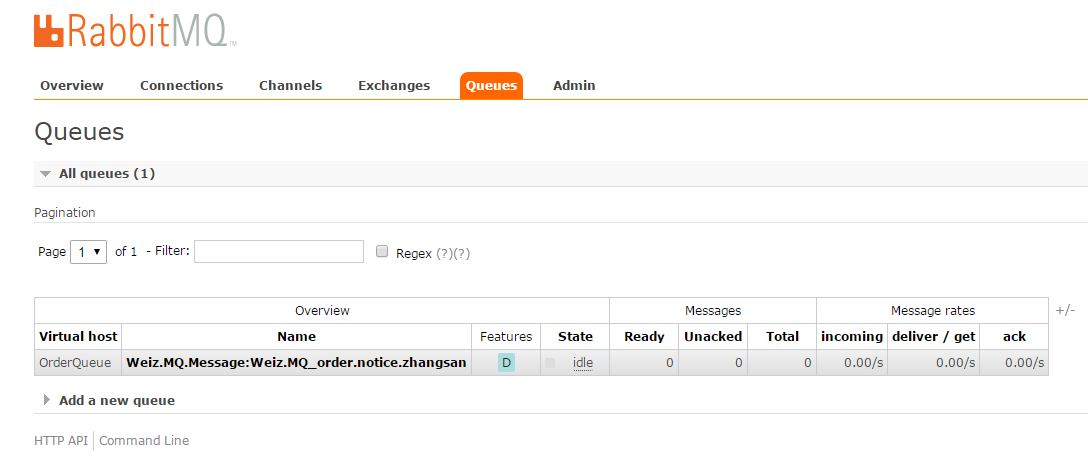Enable the Regex checkbox
Viewport: 1088px width, 475px height.
coord(382,252)
